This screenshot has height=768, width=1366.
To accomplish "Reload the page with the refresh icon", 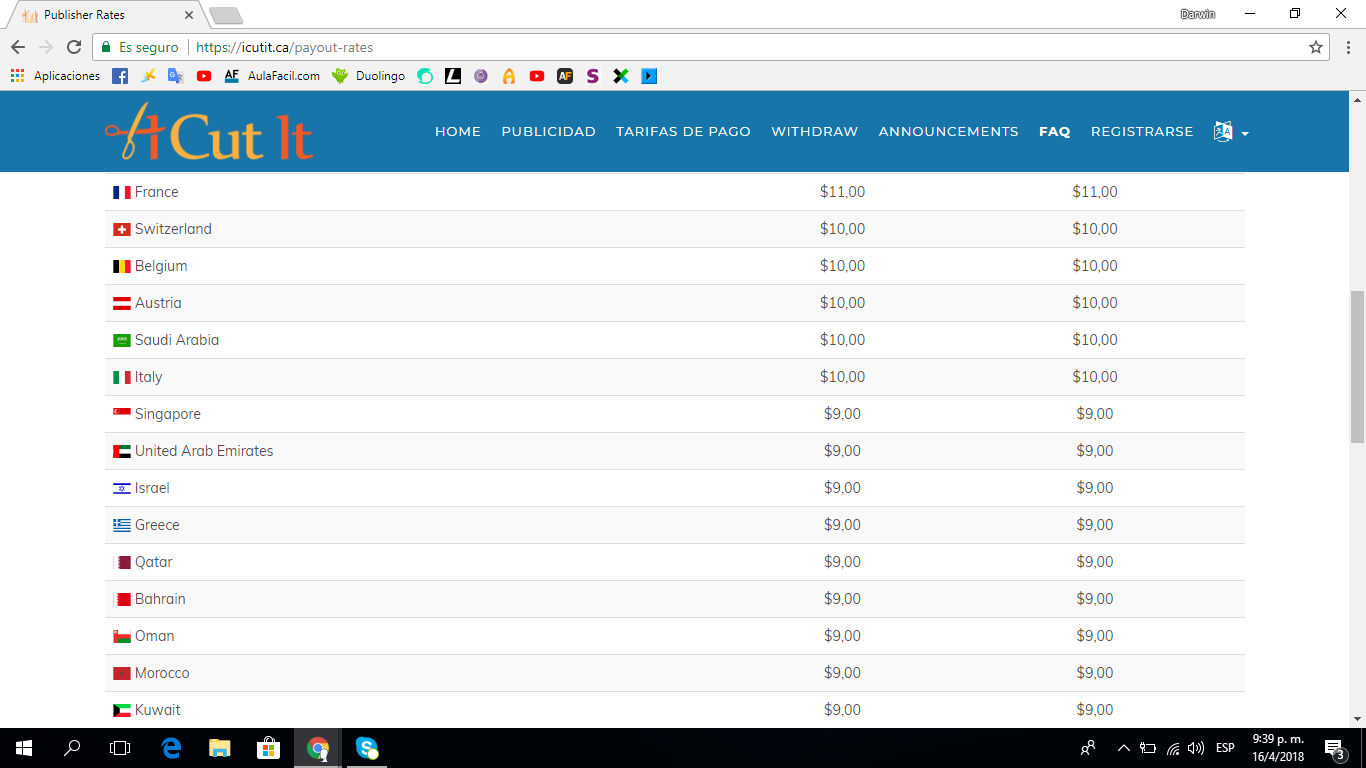I will point(72,46).
